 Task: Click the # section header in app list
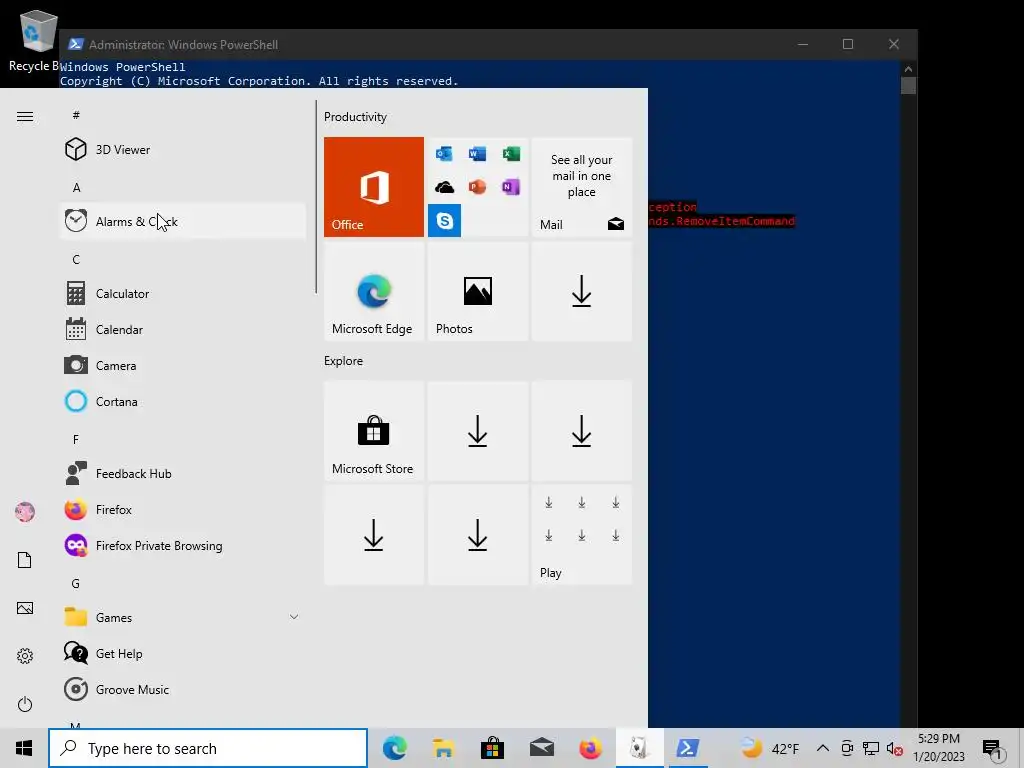(76, 116)
